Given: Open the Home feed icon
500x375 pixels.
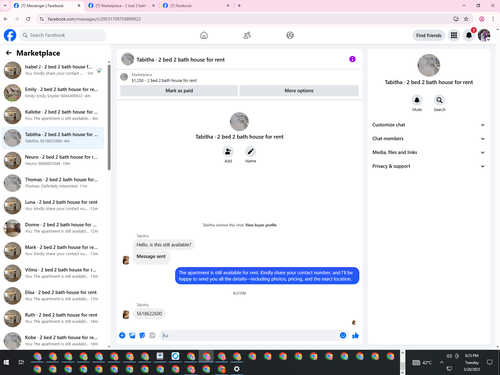Looking at the screenshot, I should pos(204,35).
